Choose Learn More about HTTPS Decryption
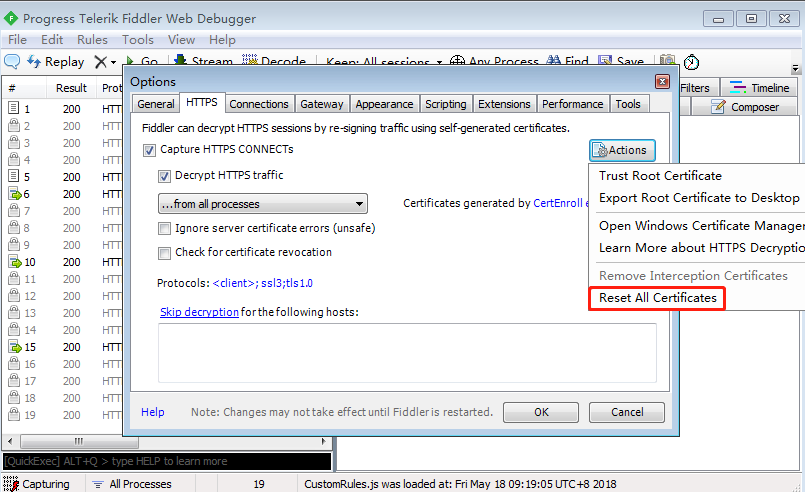Screen dimensions: 805x492 pyautogui.click(x=701, y=248)
